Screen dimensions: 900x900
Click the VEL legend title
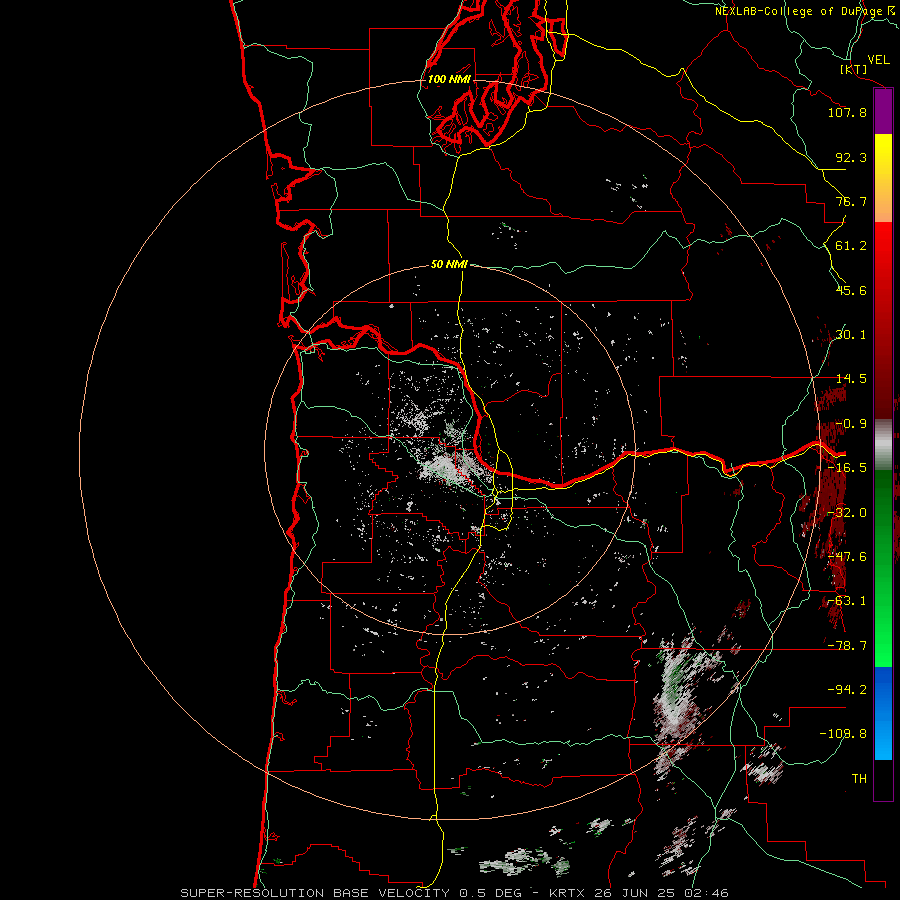[878, 60]
